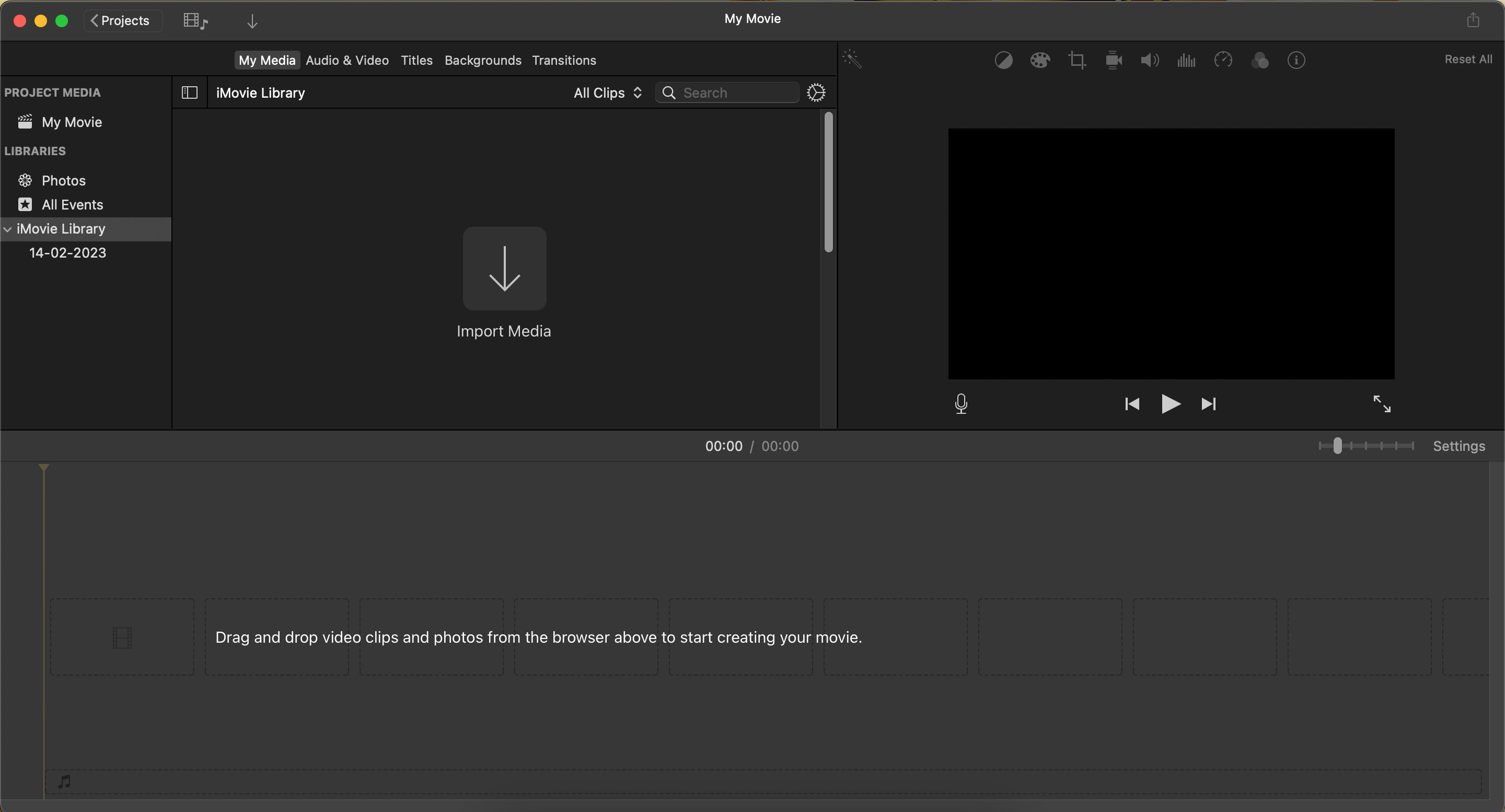
Task: Show clip information with the info icon
Action: 1296,60
